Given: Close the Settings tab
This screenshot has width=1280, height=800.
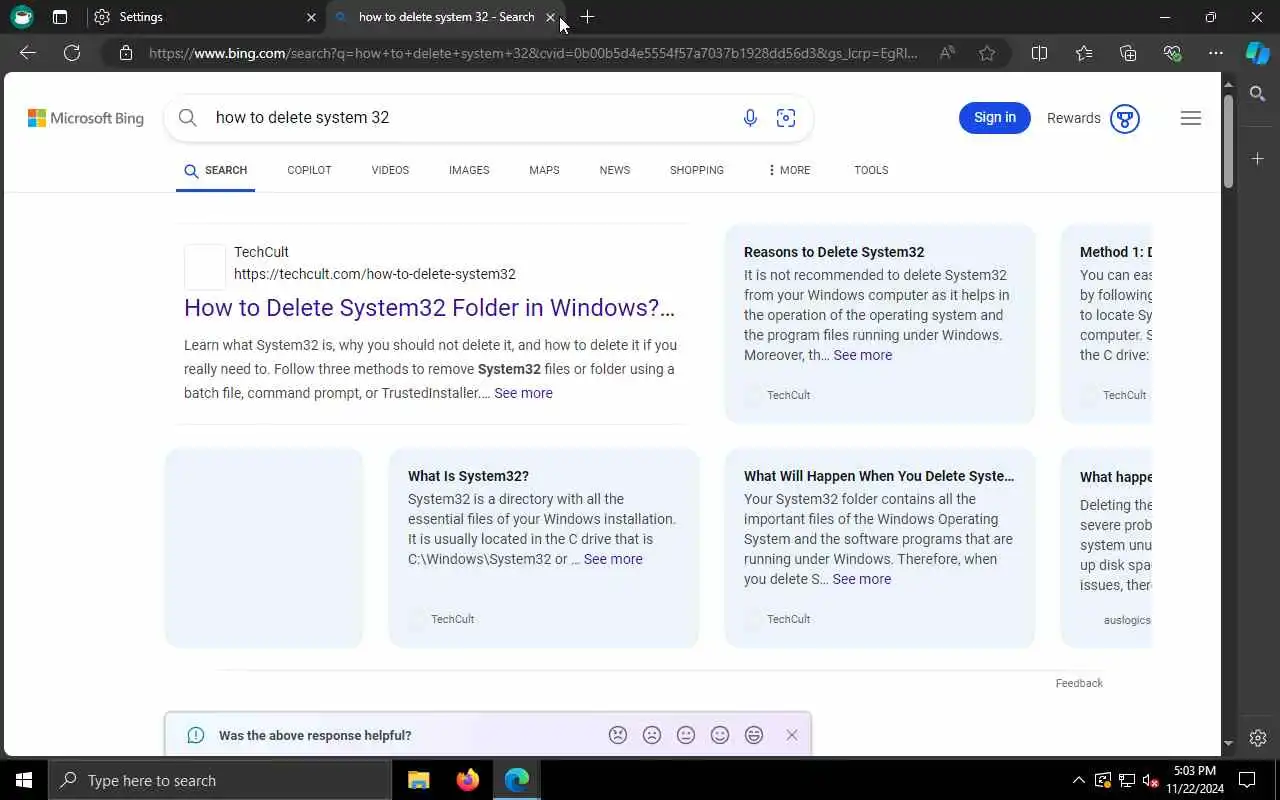Looking at the screenshot, I should click(x=311, y=17).
